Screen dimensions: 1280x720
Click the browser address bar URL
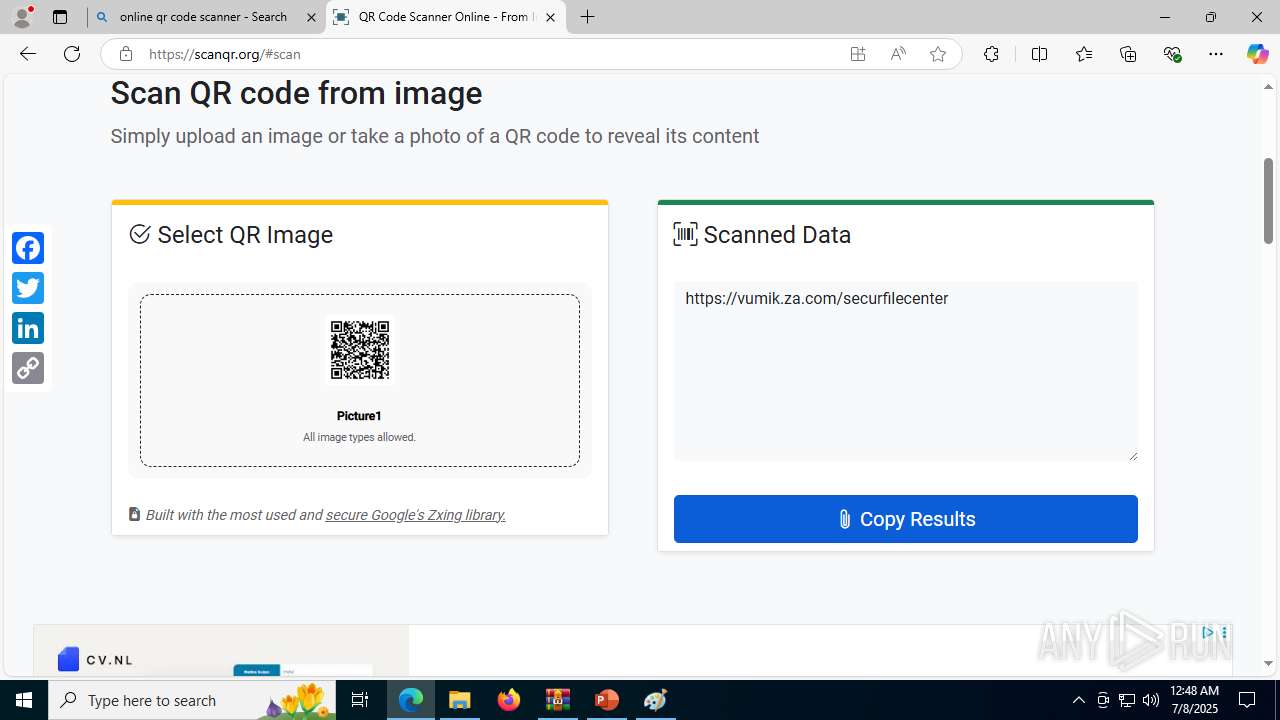[225, 54]
